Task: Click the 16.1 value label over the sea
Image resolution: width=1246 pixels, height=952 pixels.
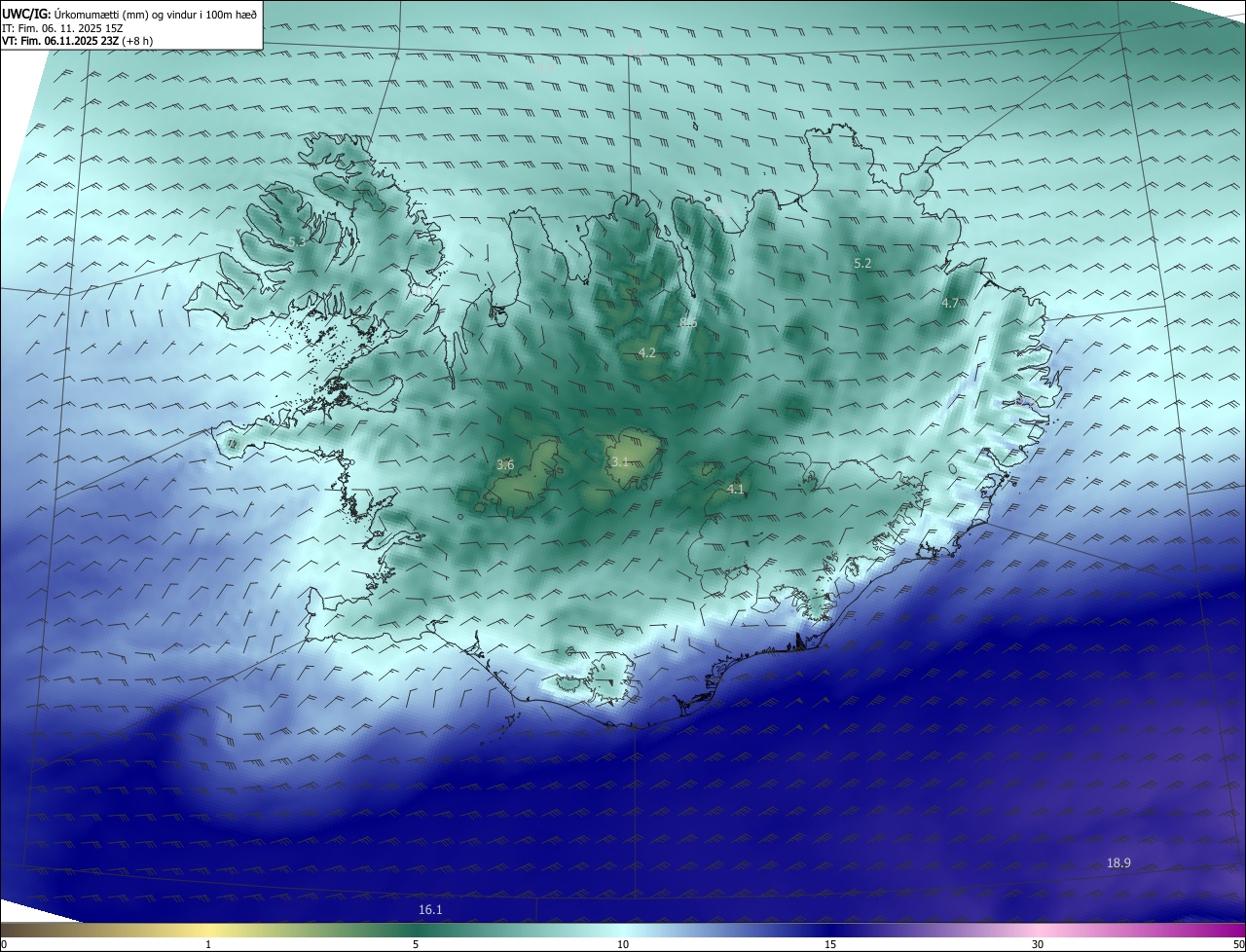Action: point(430,909)
